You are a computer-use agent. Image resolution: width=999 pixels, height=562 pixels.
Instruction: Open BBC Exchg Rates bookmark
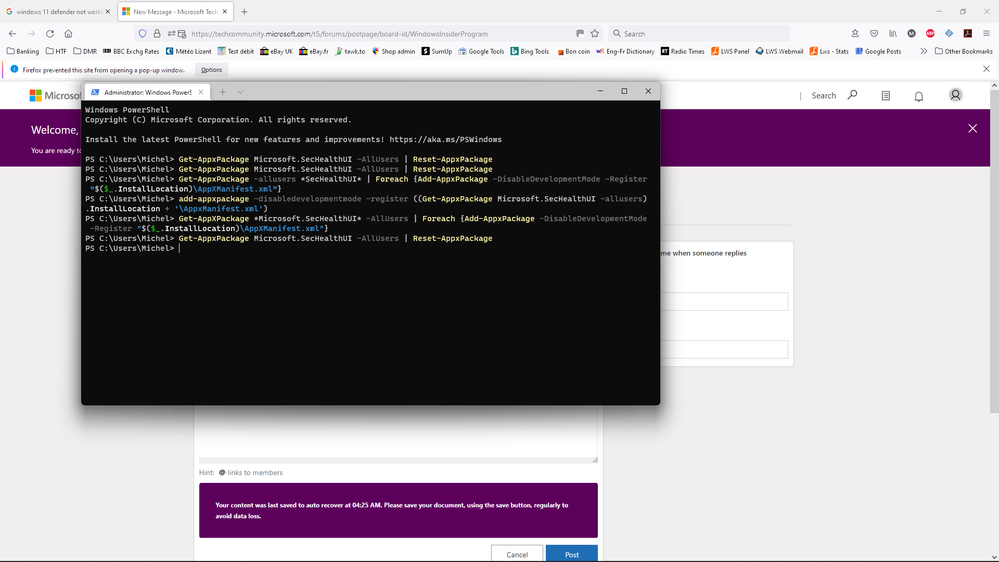click(x=131, y=51)
